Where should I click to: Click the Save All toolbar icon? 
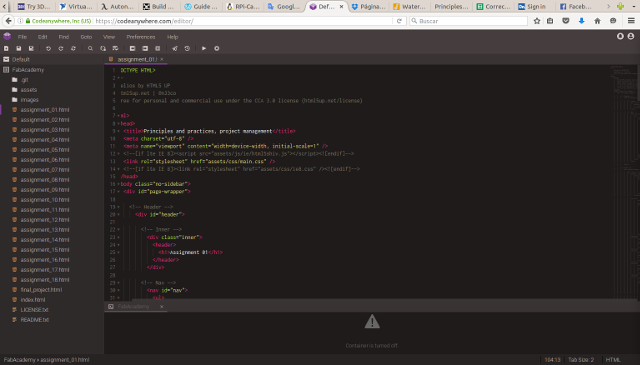pos(31,48)
